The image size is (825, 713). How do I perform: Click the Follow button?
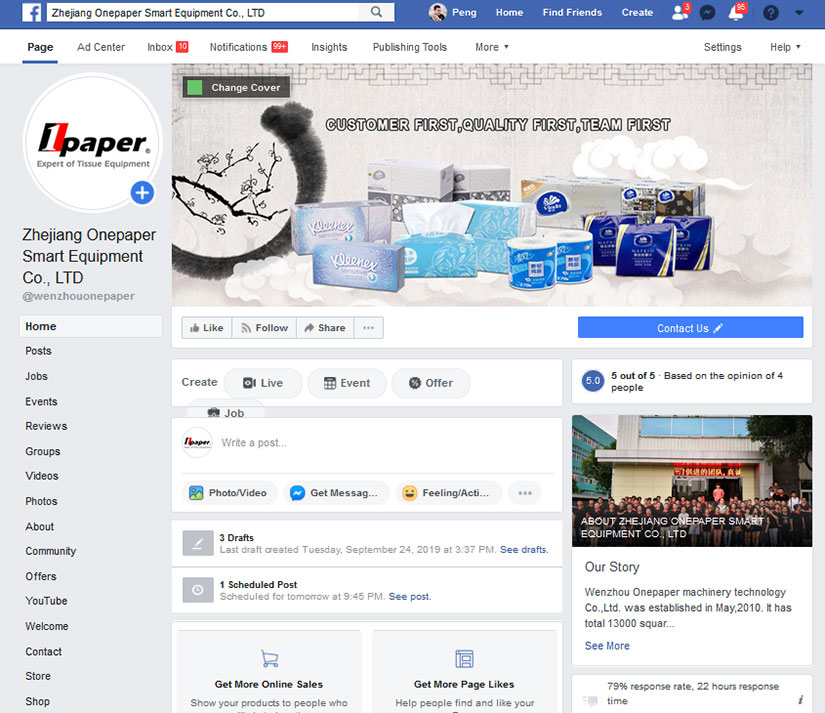tap(264, 328)
